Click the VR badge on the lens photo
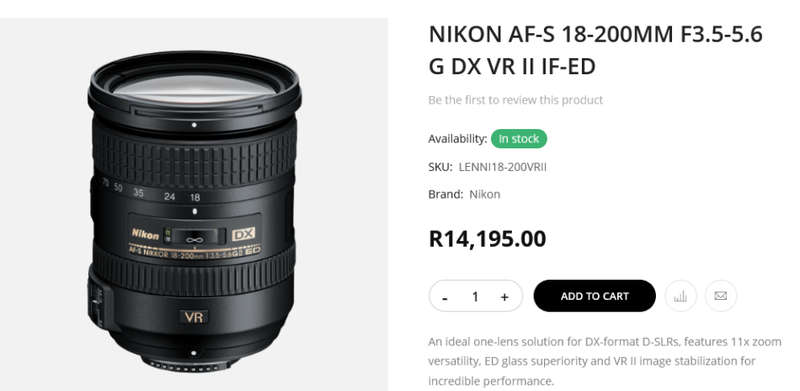The image size is (800, 391). (194, 317)
